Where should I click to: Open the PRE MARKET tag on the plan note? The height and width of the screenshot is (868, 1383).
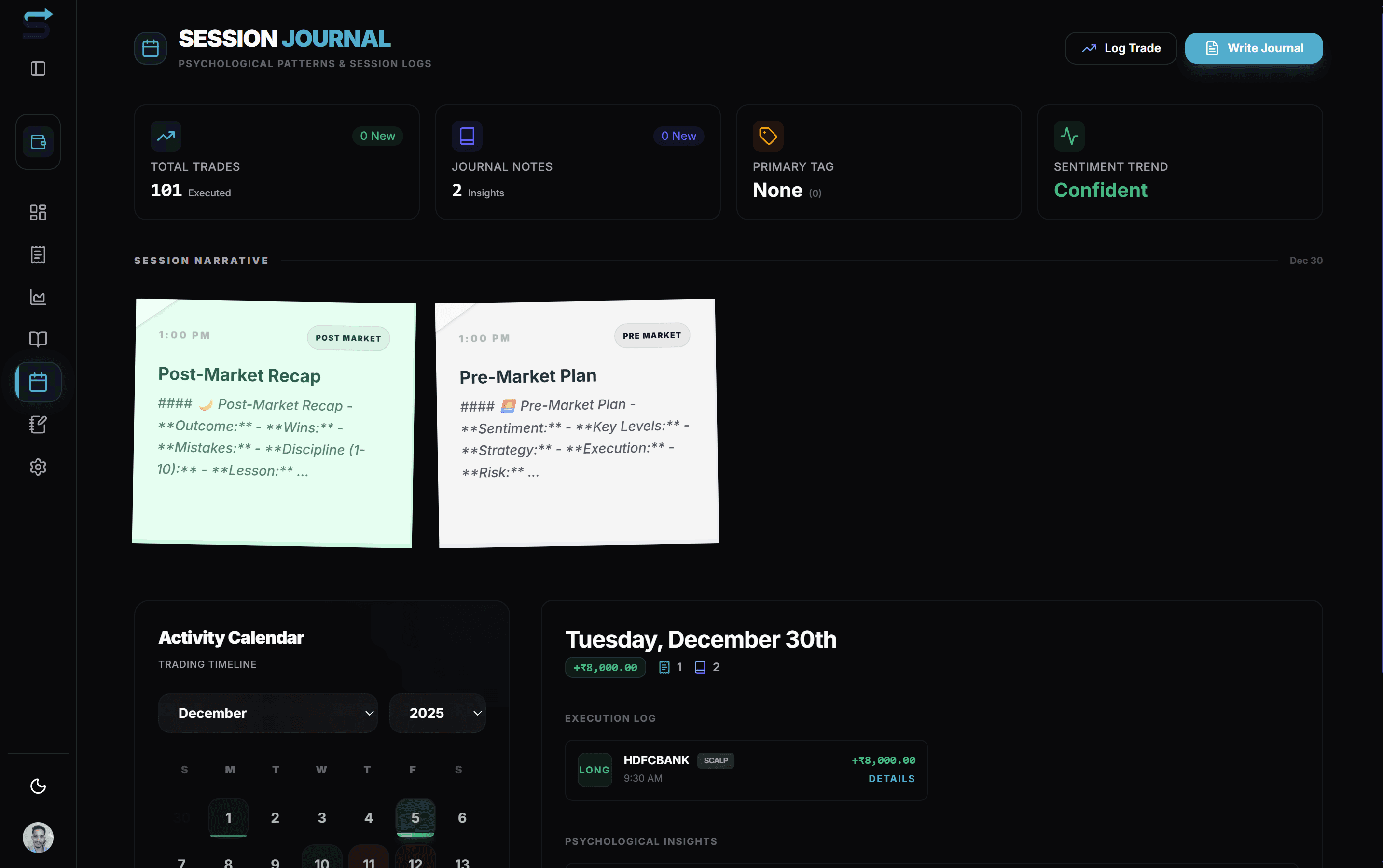tap(650, 335)
